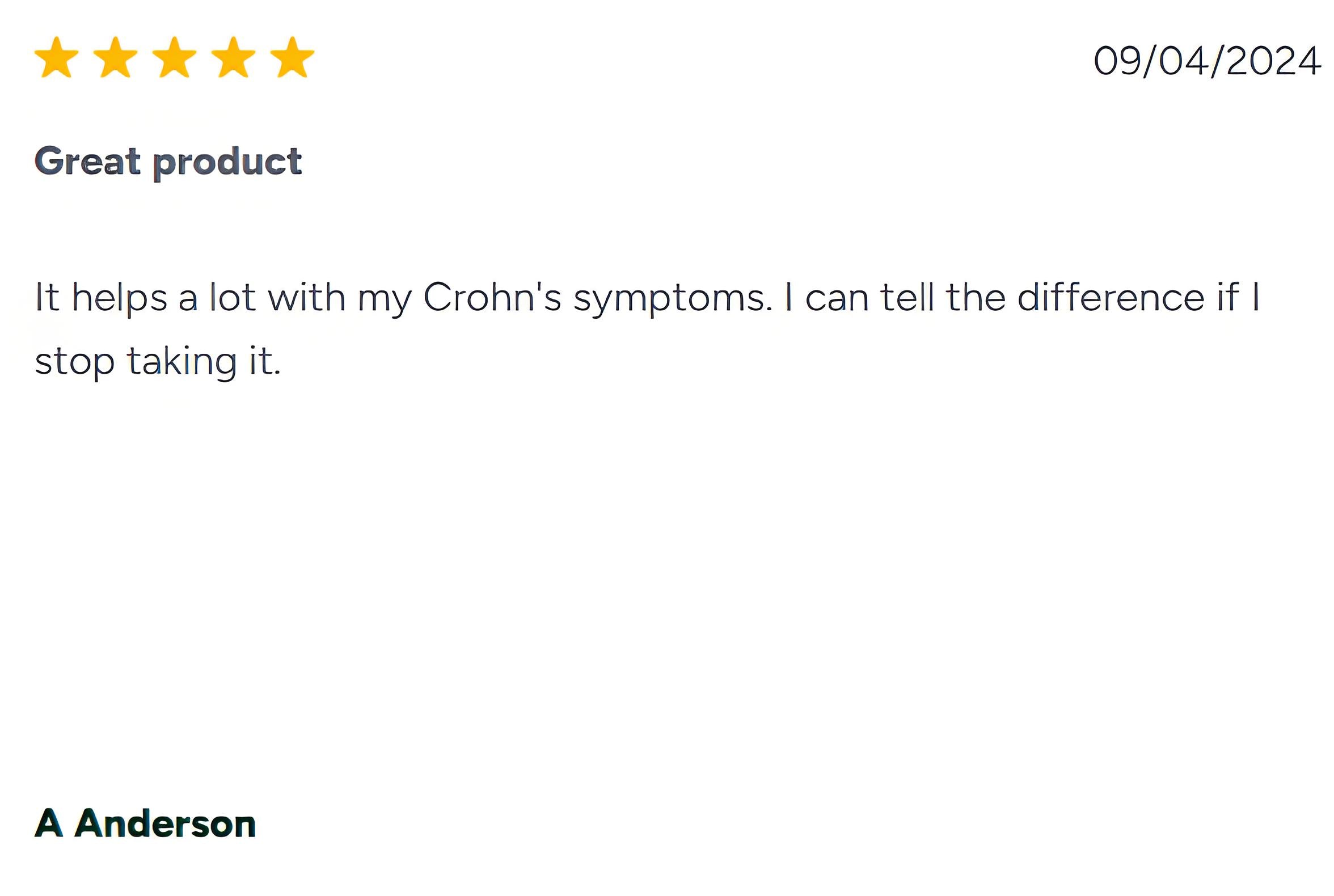Click the word "helps" in the review
1334x896 pixels.
[x=120, y=298]
